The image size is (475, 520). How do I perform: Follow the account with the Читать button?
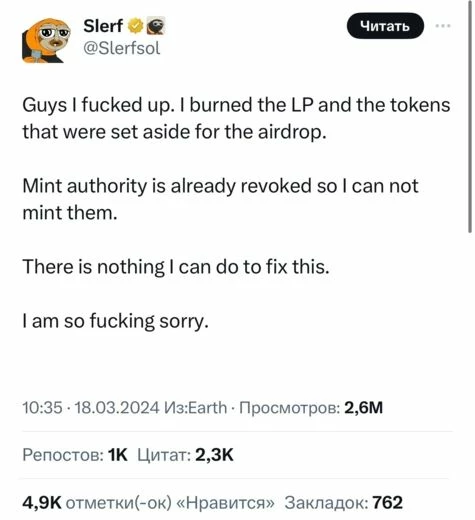pos(385,26)
